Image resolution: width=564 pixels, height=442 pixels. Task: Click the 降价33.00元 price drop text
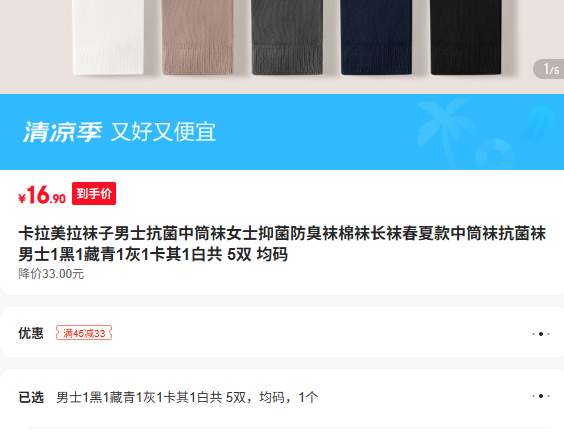(x=51, y=274)
